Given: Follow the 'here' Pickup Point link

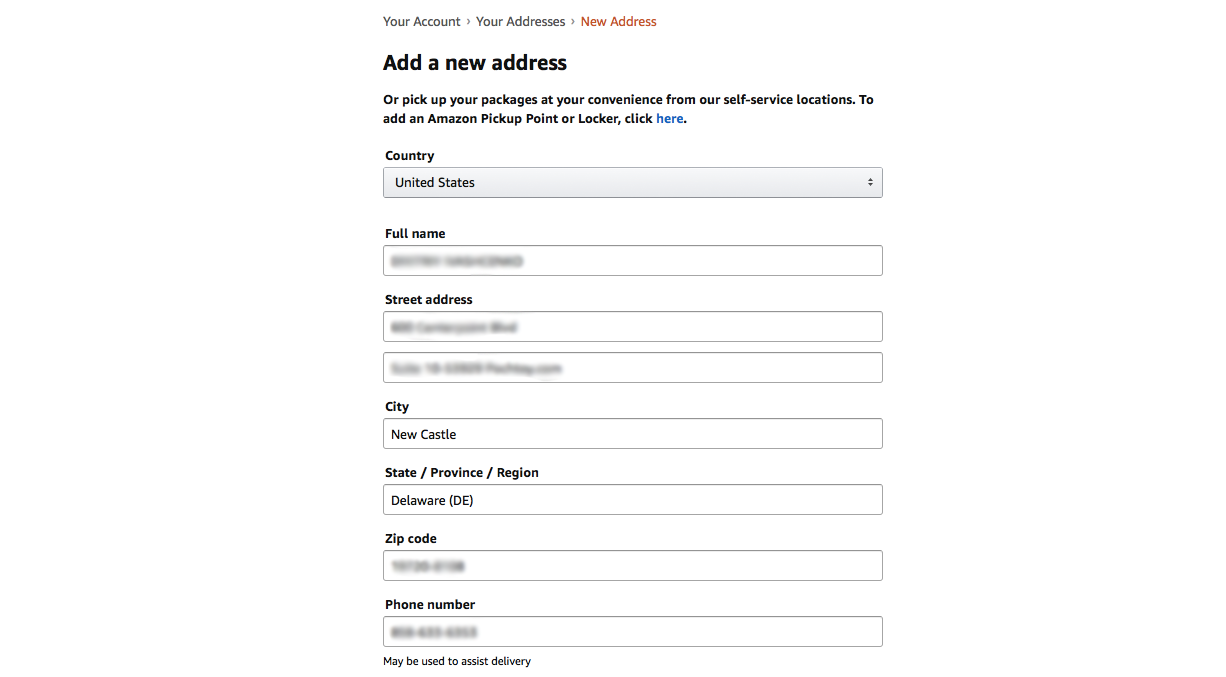Looking at the screenshot, I should coord(669,118).
